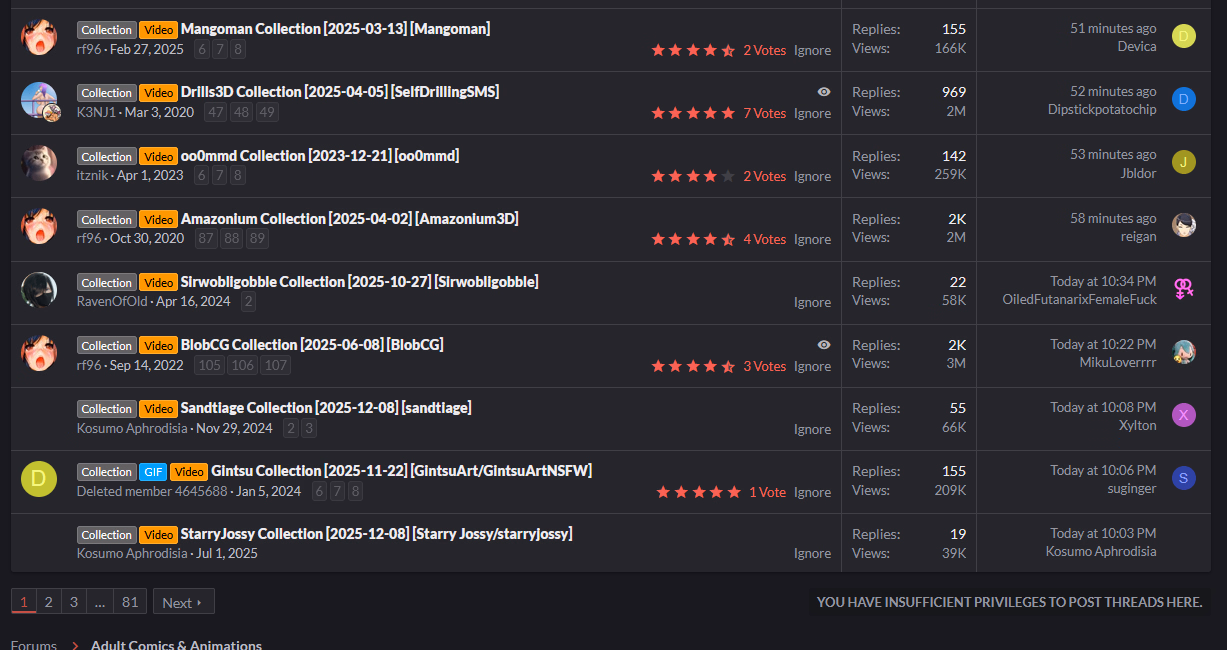The image size is (1227, 650).
Task: Open the cat avatar of user itznik
Action: coord(39,163)
